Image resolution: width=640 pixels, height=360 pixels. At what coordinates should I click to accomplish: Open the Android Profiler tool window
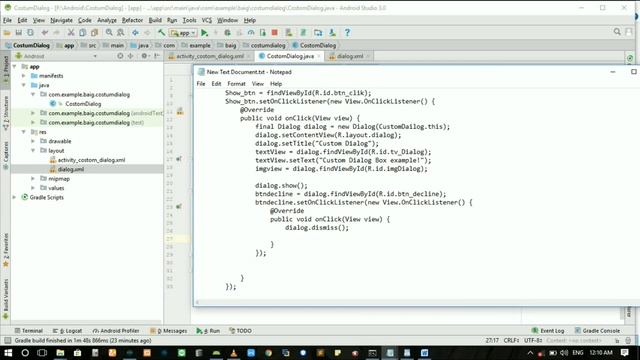[116, 331]
